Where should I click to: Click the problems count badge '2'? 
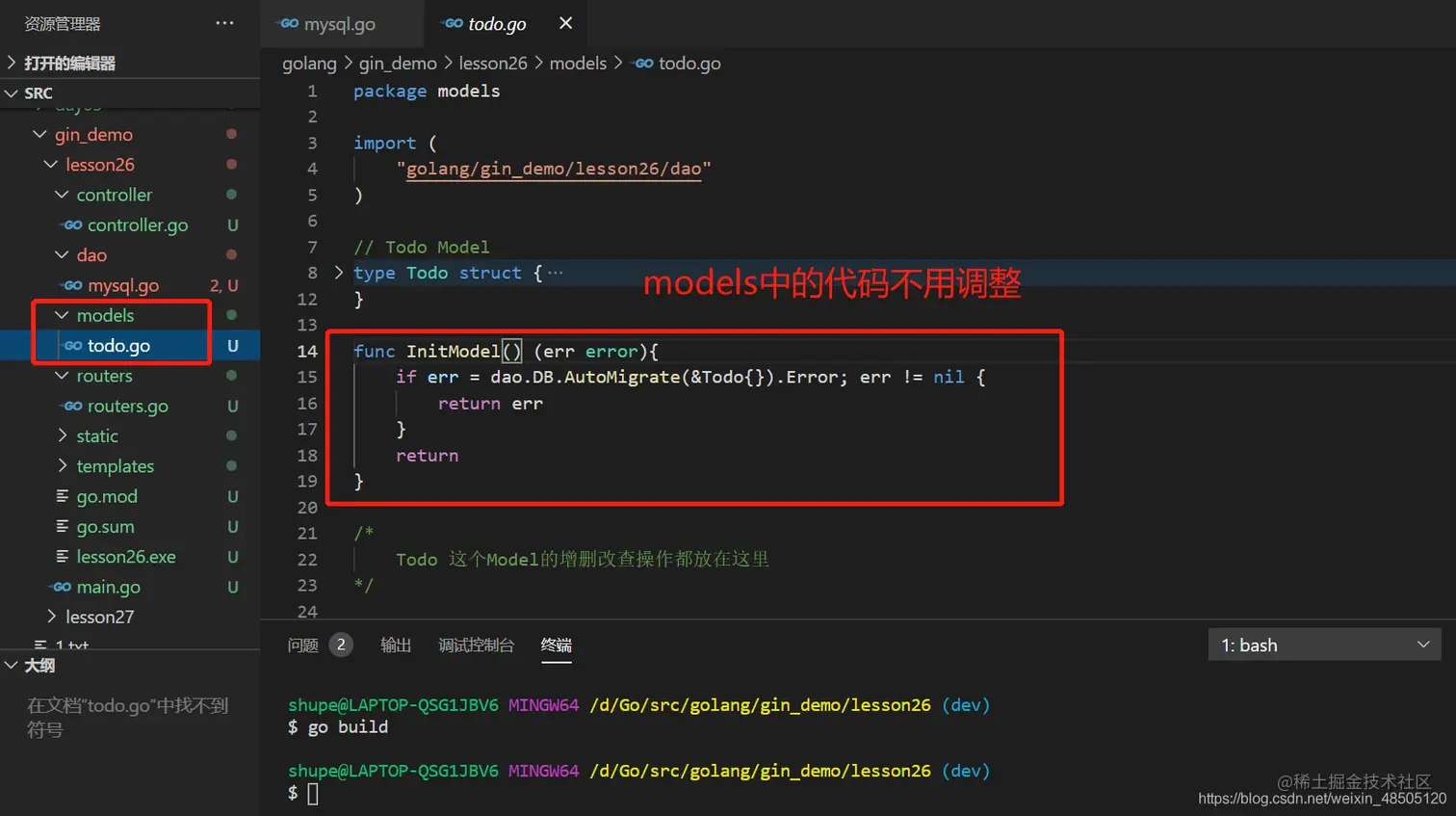(341, 645)
